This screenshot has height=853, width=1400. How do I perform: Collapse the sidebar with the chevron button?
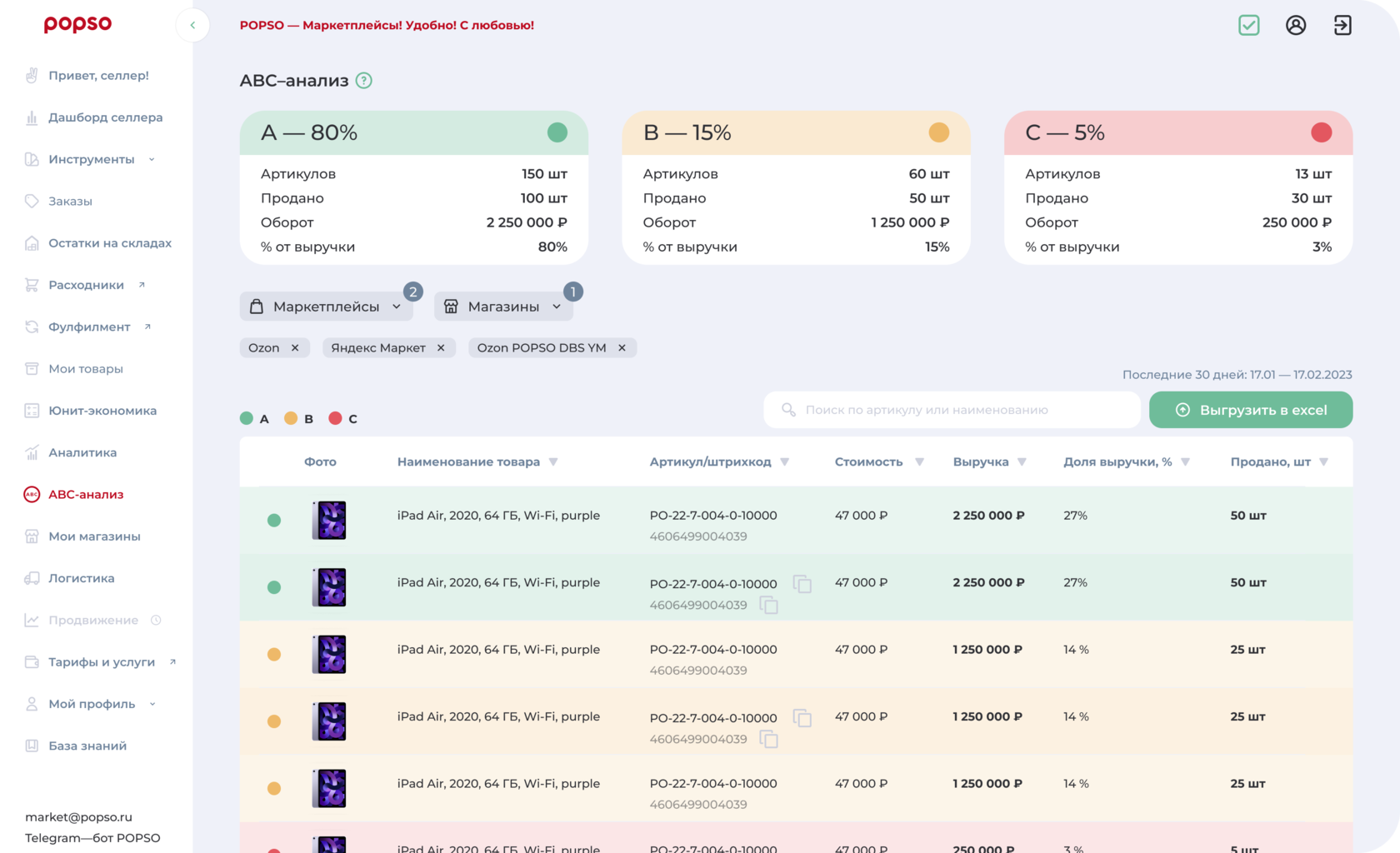192,25
